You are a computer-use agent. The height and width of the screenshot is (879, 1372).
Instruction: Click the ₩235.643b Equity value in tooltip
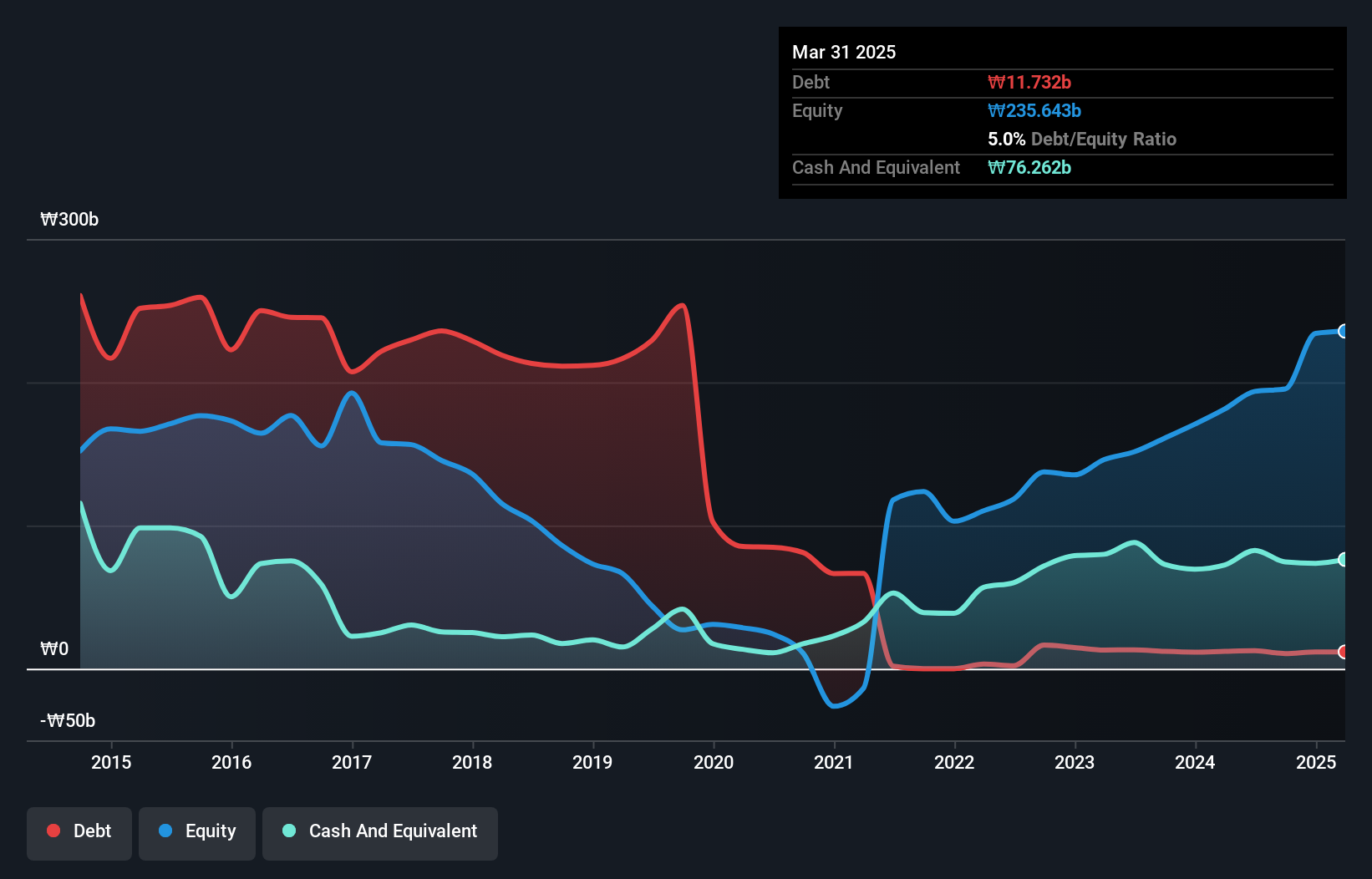[x=1034, y=110]
